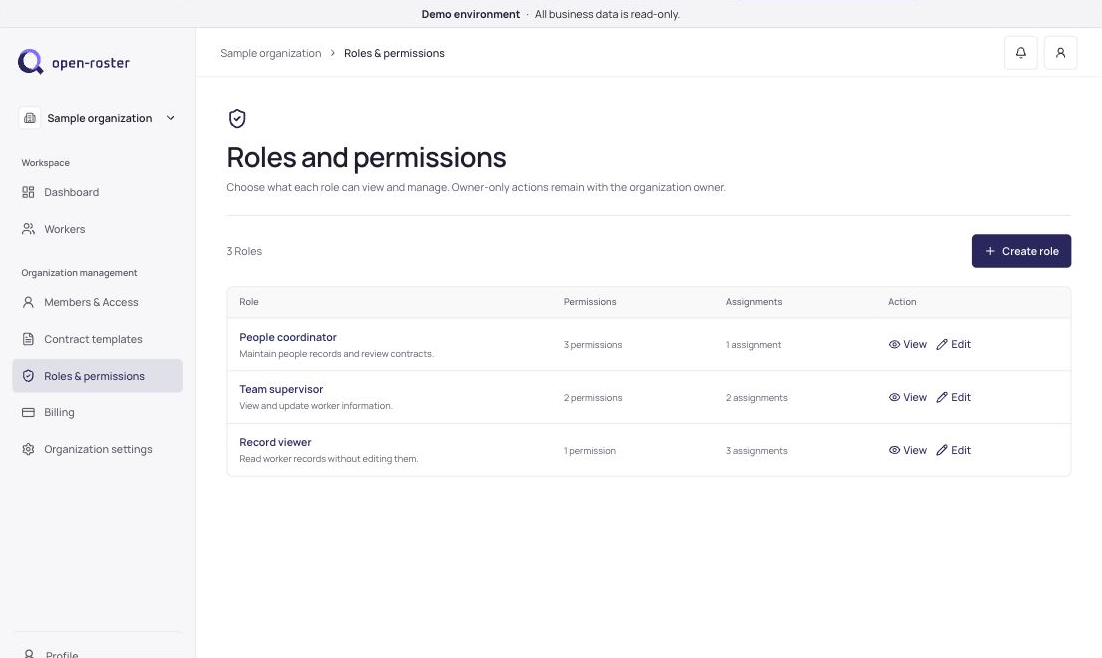Click the Roles & permissions shield icon in sidebar

(x=28, y=376)
